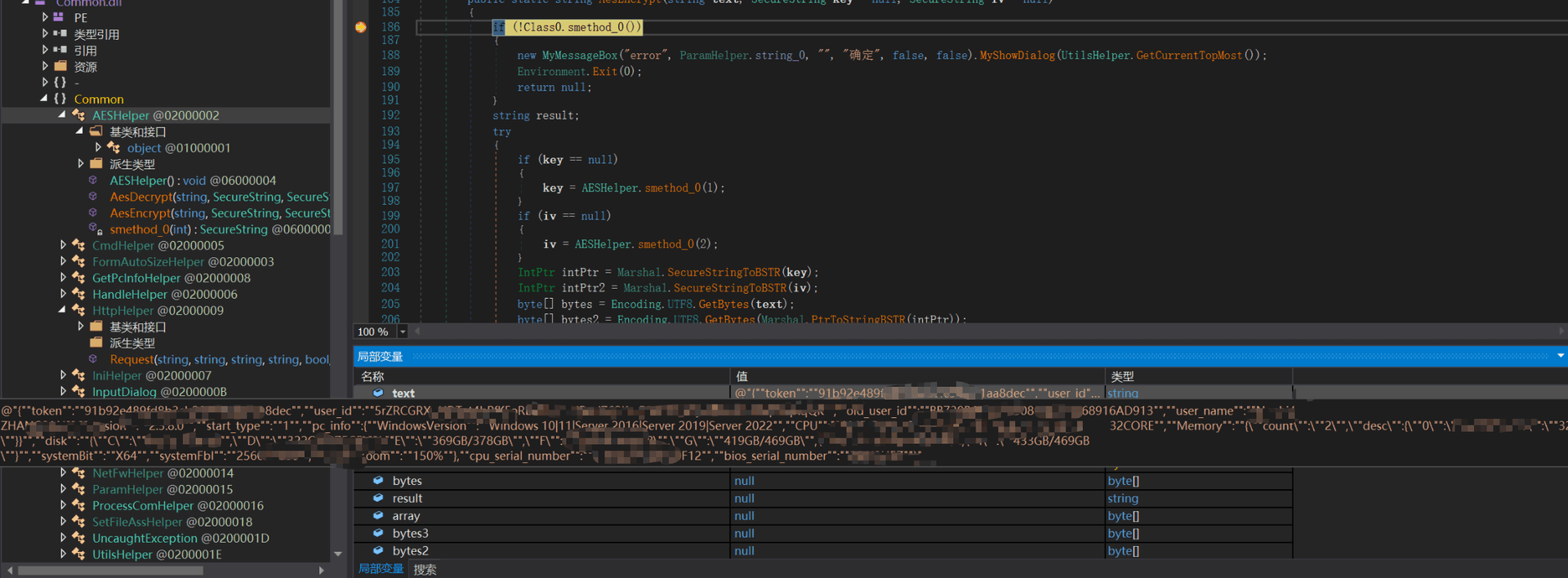Click the 名称 column header

point(372,376)
